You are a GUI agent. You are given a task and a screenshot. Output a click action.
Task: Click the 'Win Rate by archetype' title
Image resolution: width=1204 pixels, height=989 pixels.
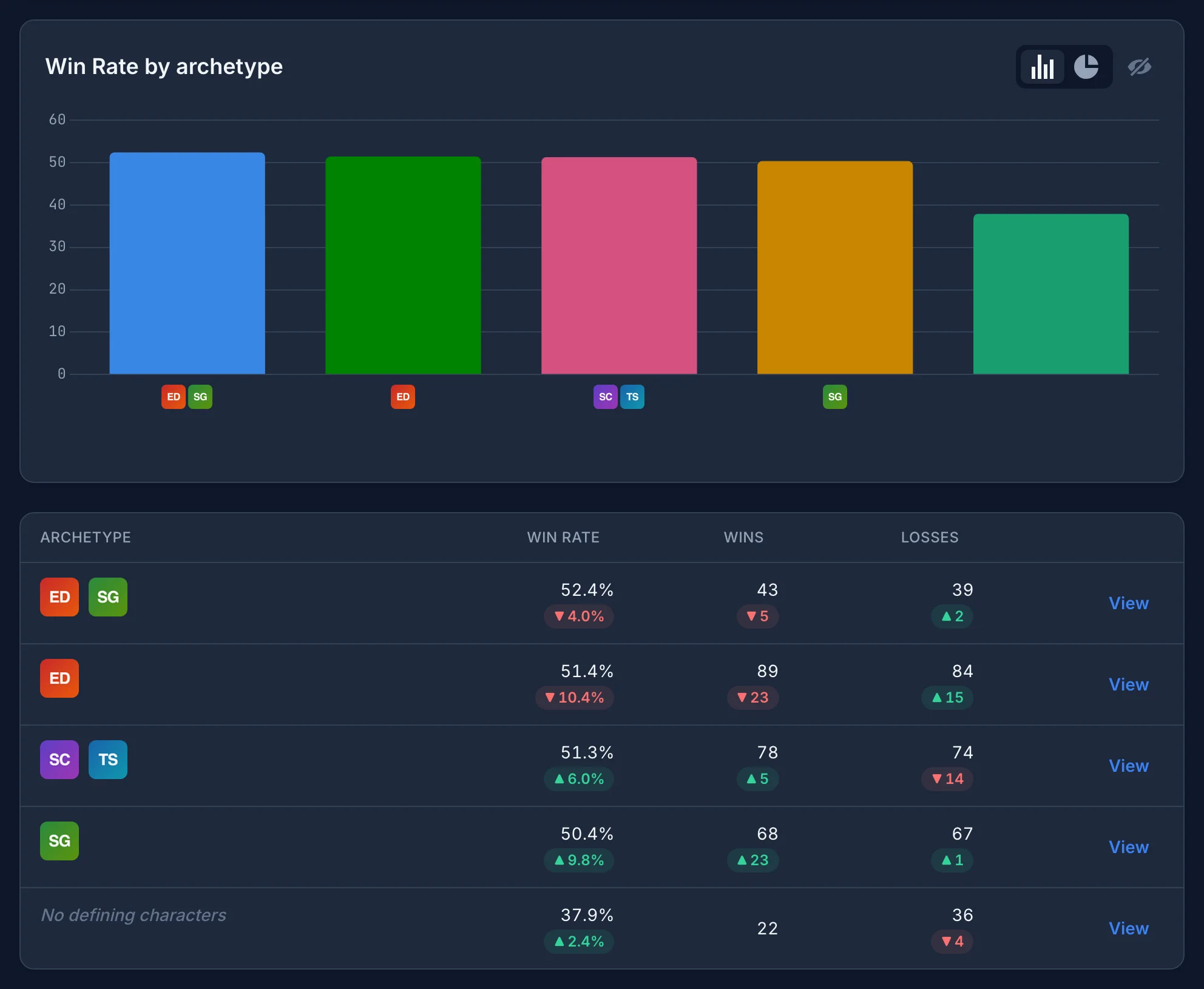[164, 66]
